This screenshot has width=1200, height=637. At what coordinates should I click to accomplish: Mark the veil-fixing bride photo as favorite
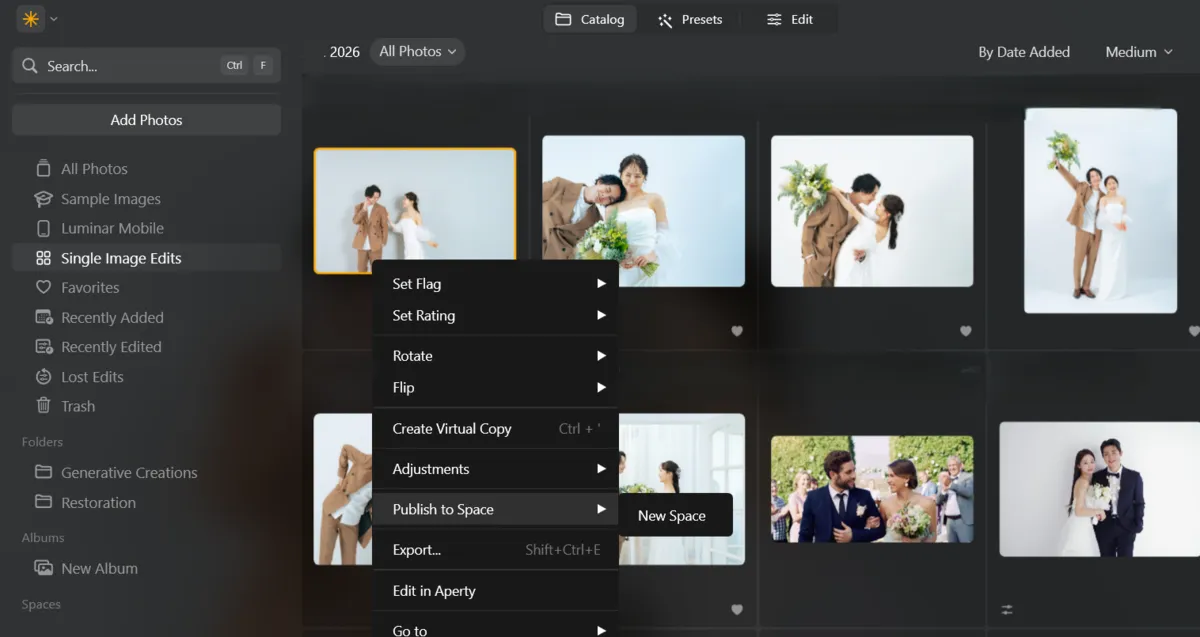pyautogui.click(x=737, y=609)
